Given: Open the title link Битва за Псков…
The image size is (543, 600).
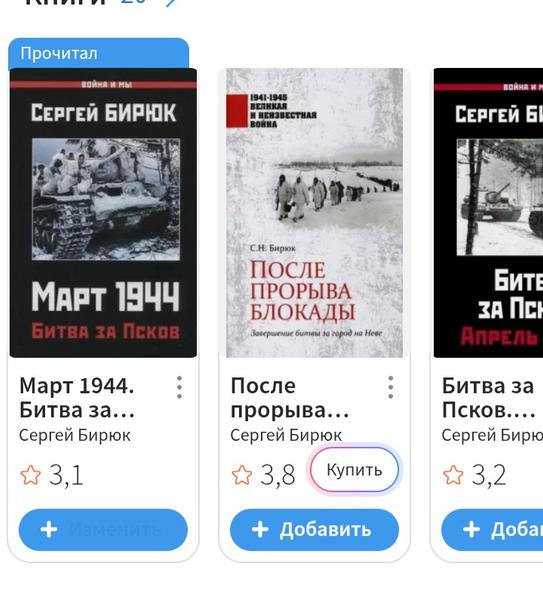Looking at the screenshot, I should coord(489,398).
